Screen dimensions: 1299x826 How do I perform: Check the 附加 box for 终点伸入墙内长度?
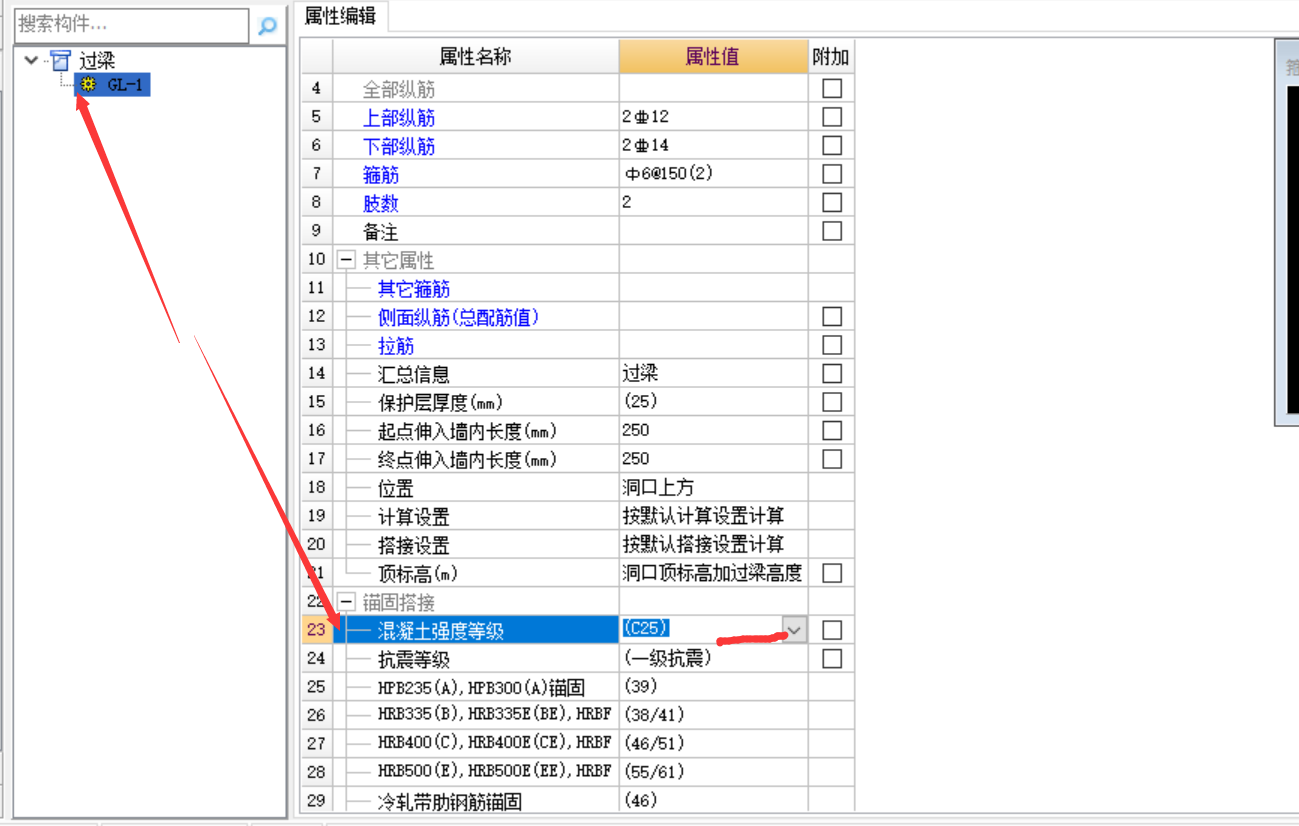pyautogui.click(x=832, y=459)
